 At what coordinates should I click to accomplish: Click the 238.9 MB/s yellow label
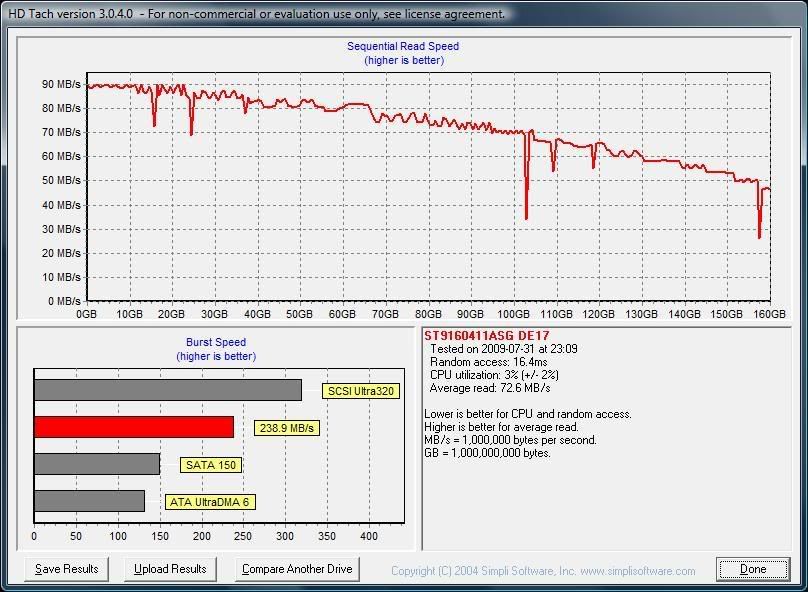(285, 428)
